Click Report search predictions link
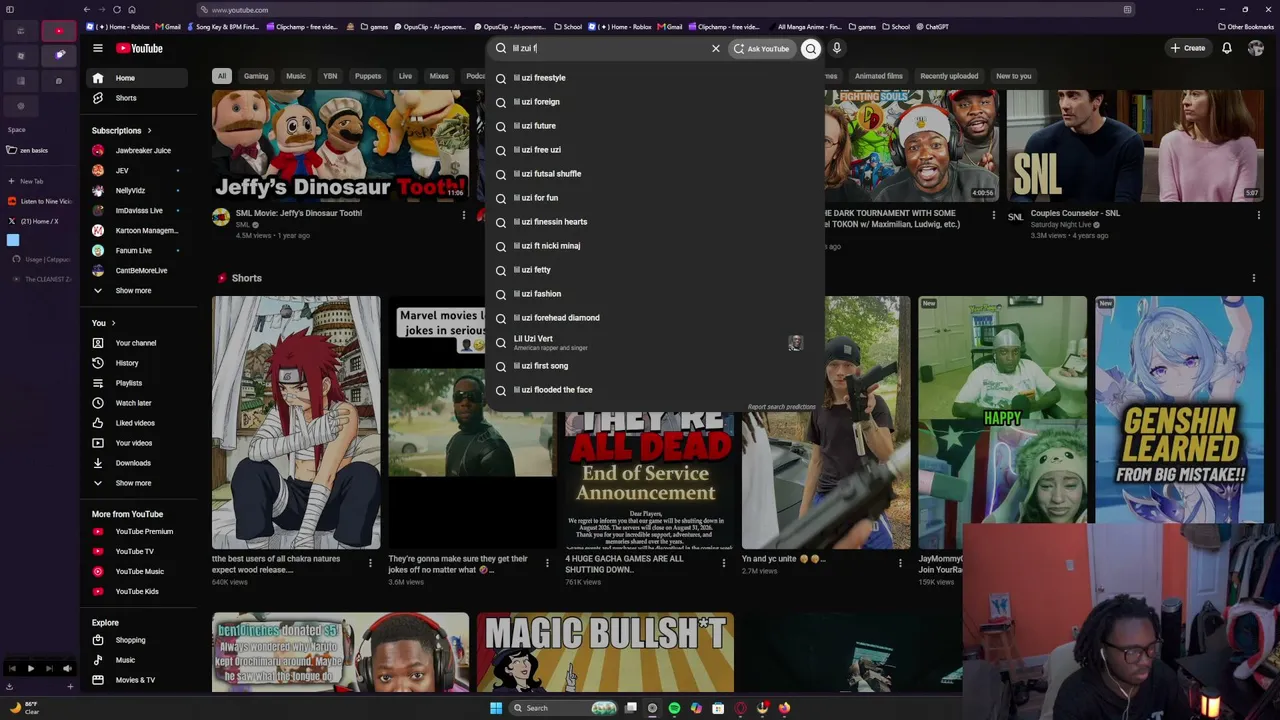 point(781,407)
